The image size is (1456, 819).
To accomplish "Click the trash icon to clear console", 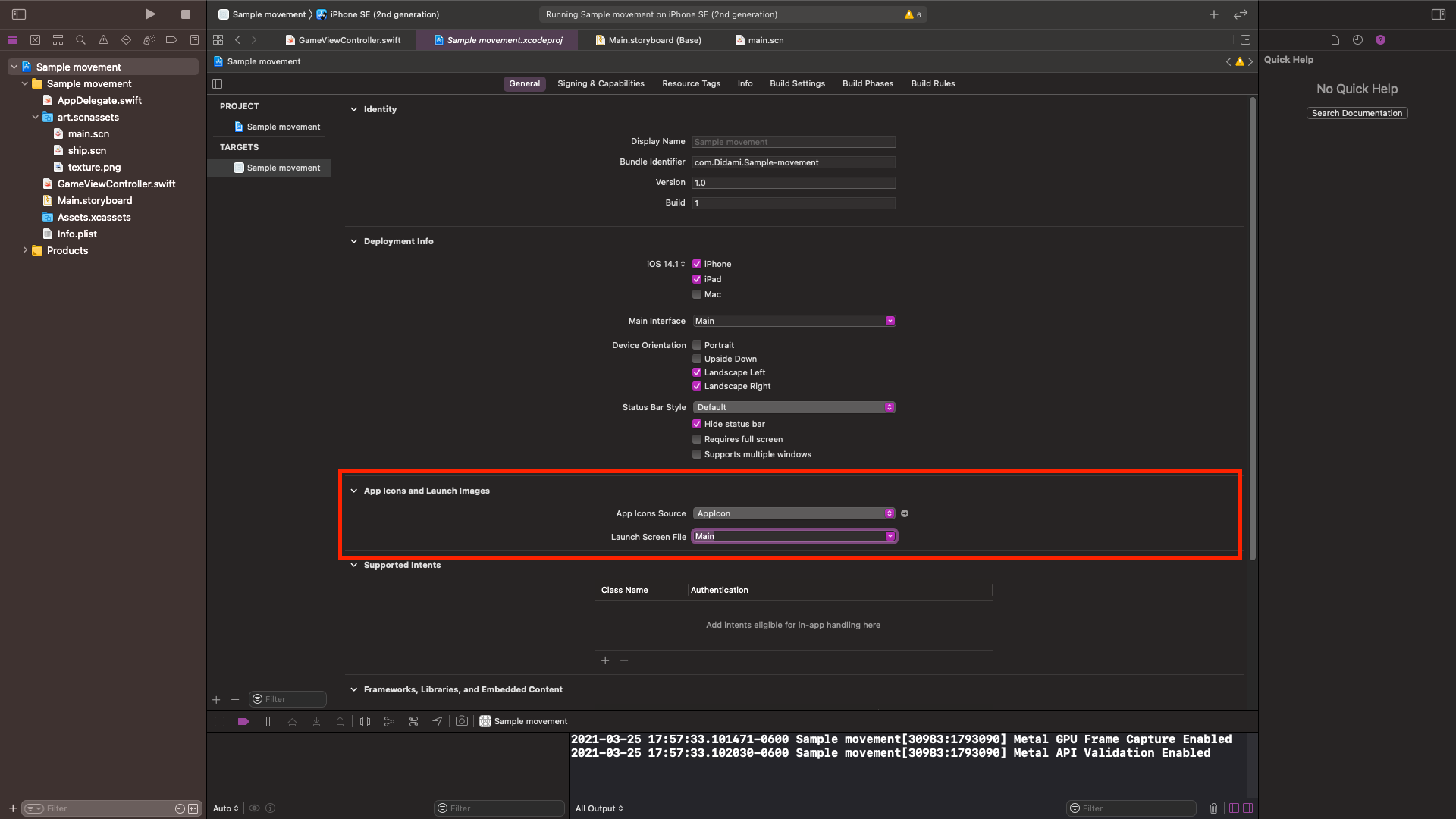I will 1213,808.
